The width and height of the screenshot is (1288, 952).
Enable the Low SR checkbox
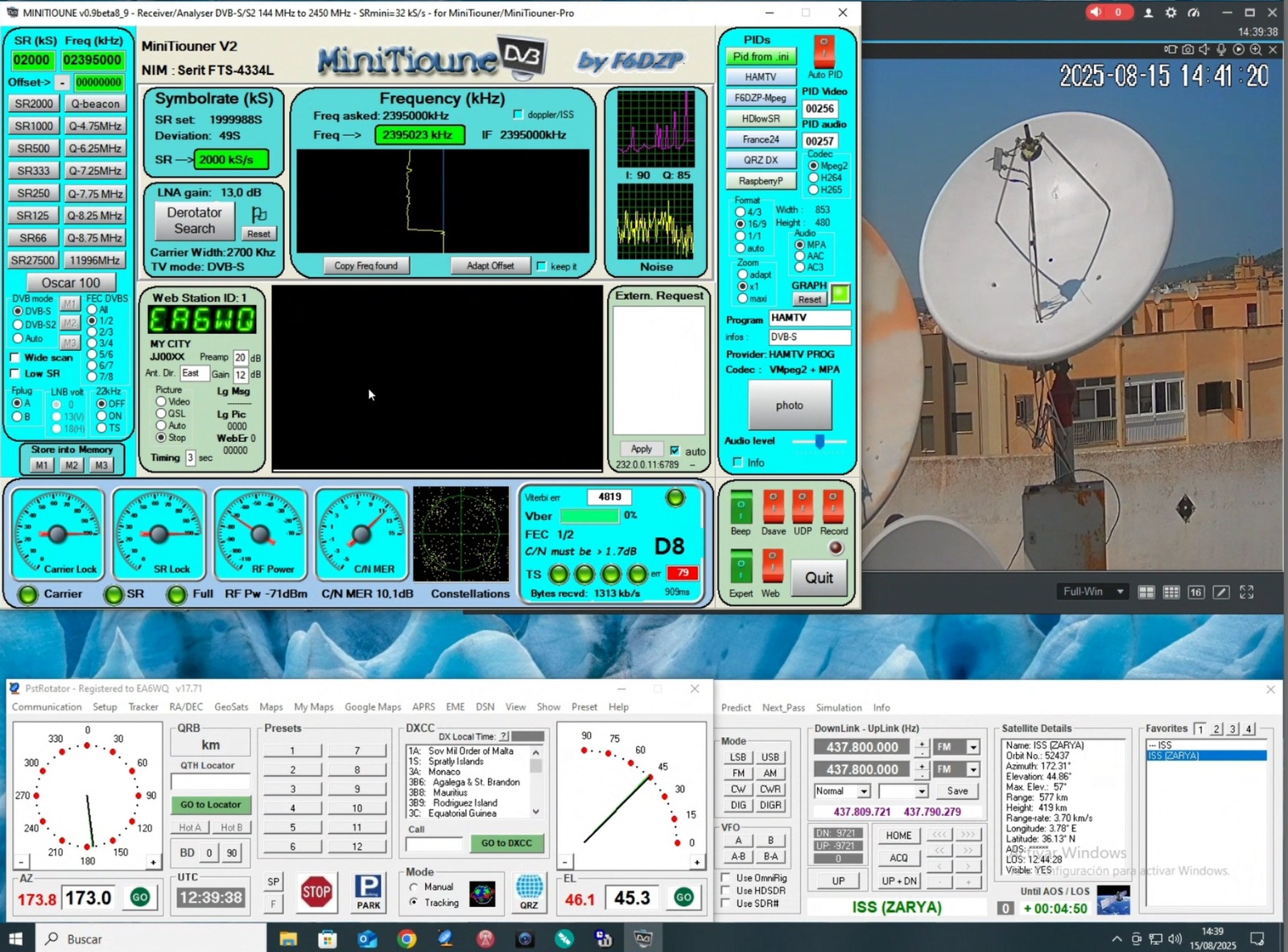point(14,373)
